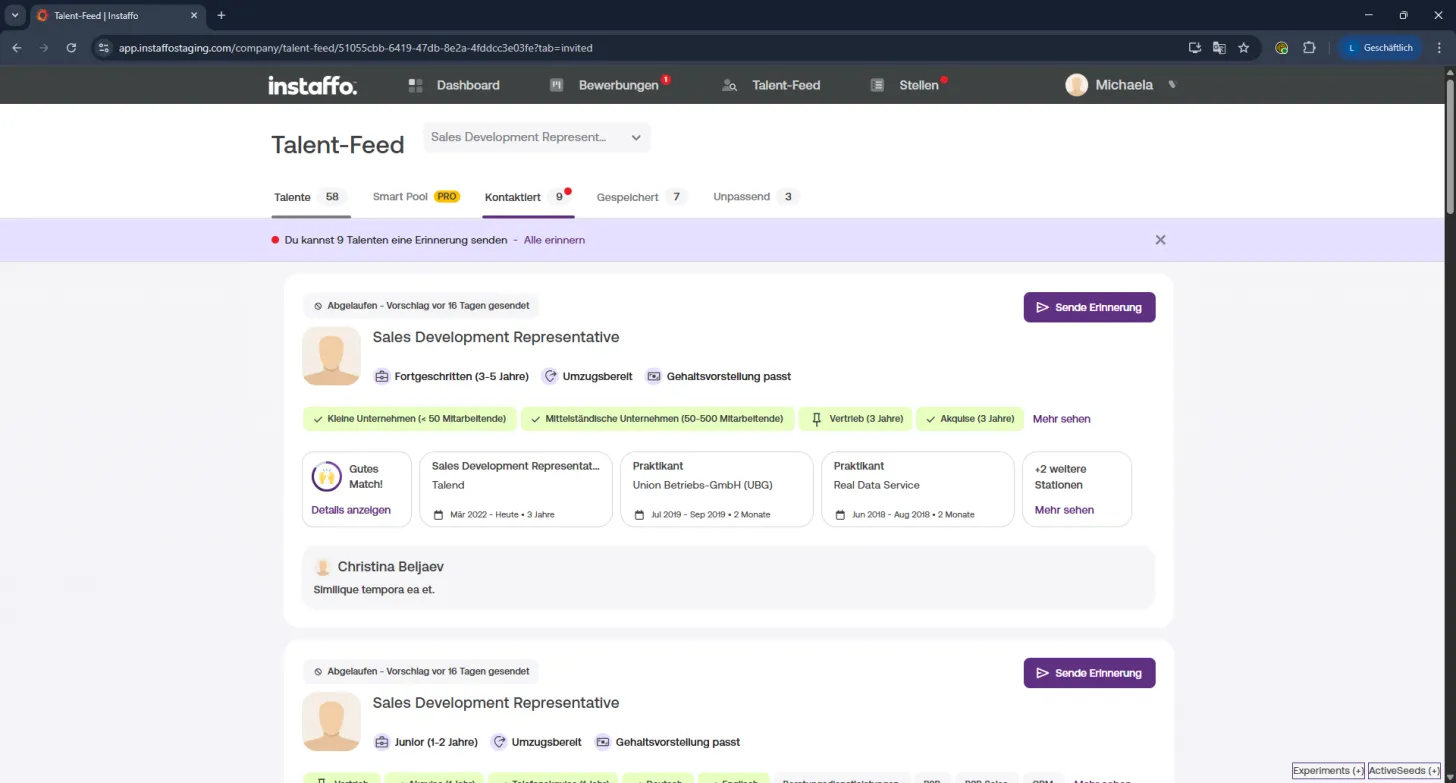Click the Alle erinnern link

pos(554,240)
